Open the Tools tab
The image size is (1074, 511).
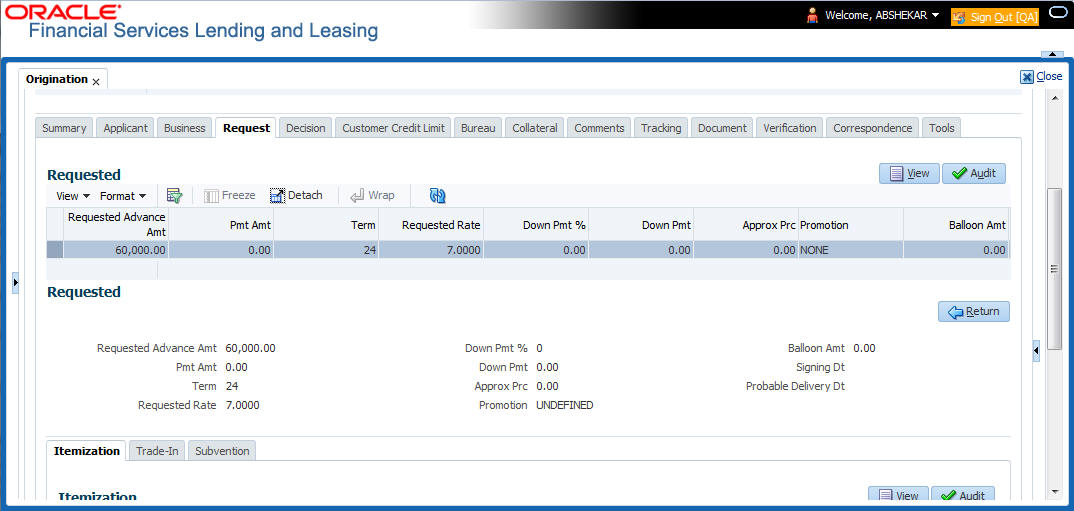click(942, 128)
